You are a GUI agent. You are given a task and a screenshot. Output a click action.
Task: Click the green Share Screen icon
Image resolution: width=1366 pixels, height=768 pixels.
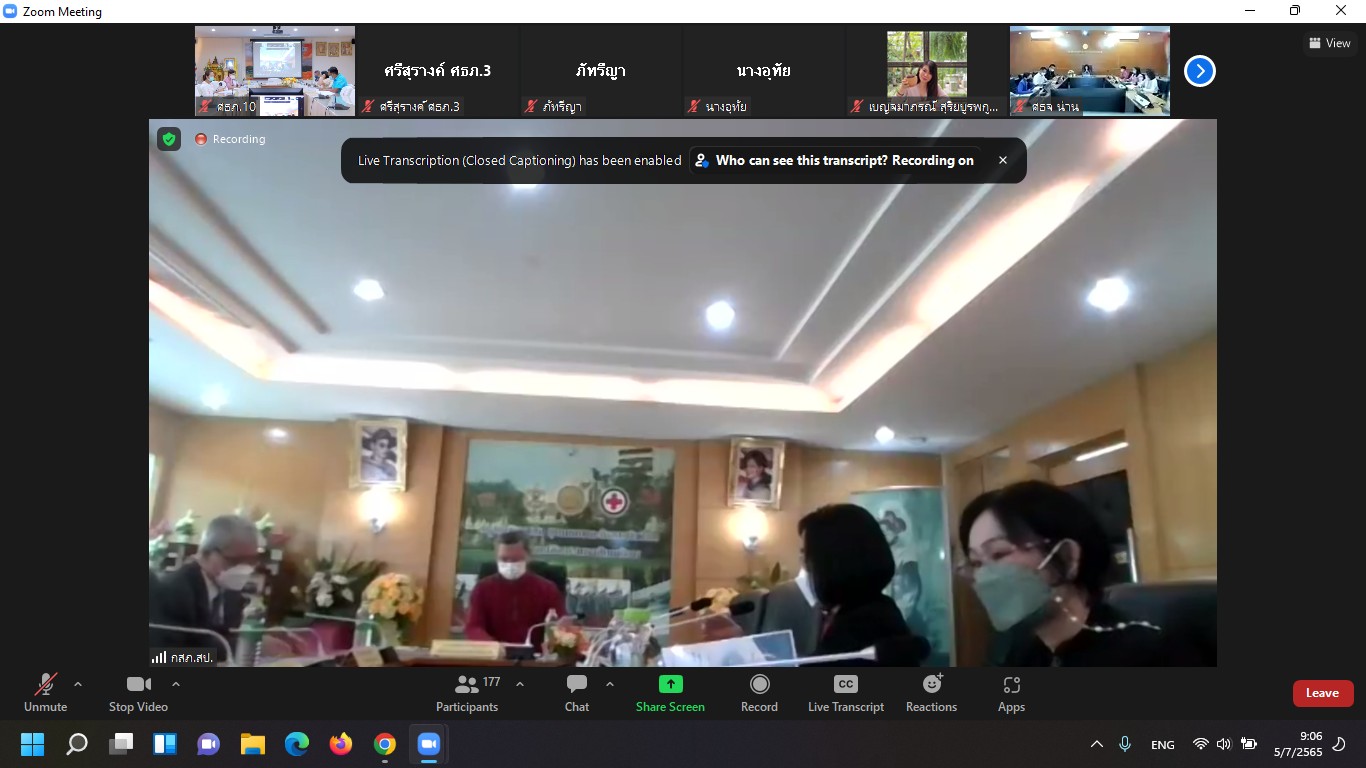coord(670,684)
